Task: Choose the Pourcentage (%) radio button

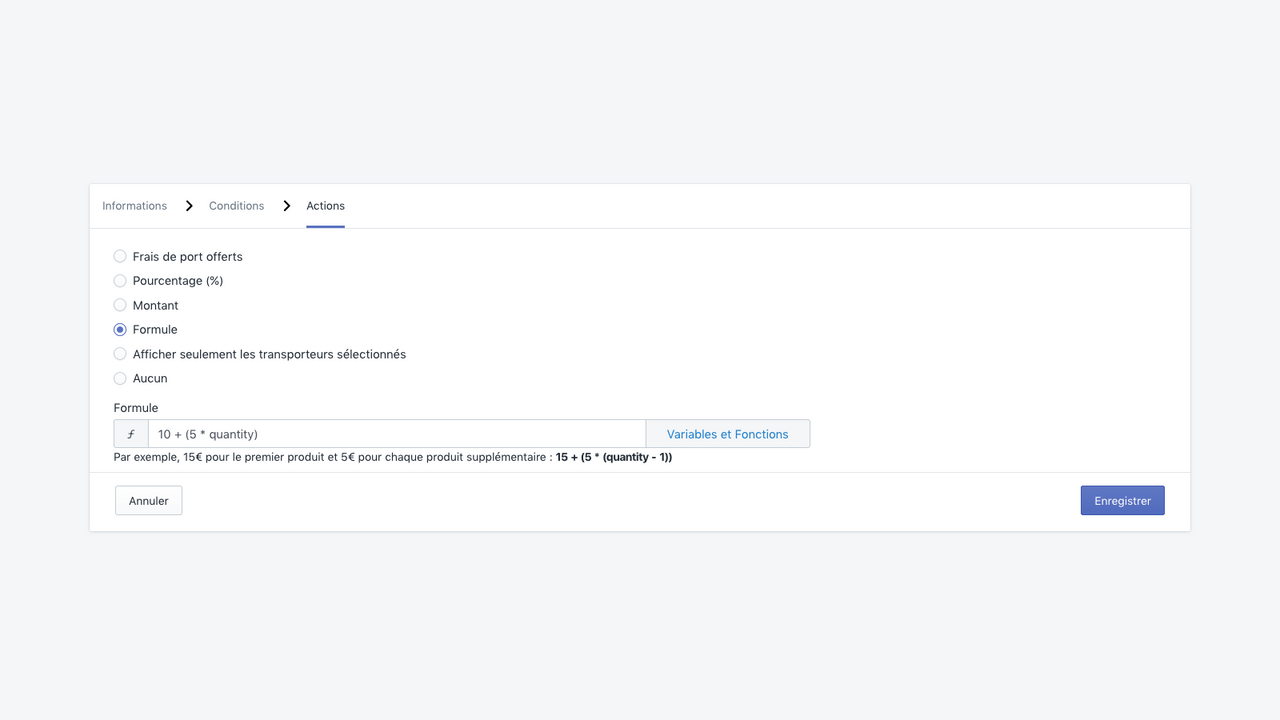Action: (120, 281)
